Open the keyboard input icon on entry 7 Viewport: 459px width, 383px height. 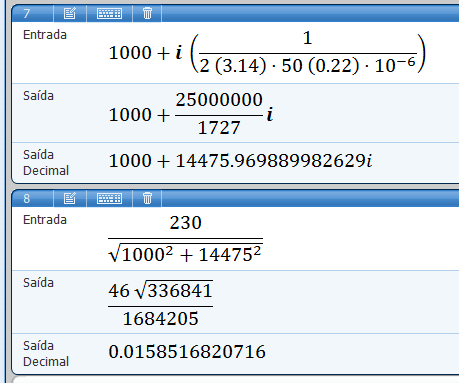pyautogui.click(x=109, y=13)
